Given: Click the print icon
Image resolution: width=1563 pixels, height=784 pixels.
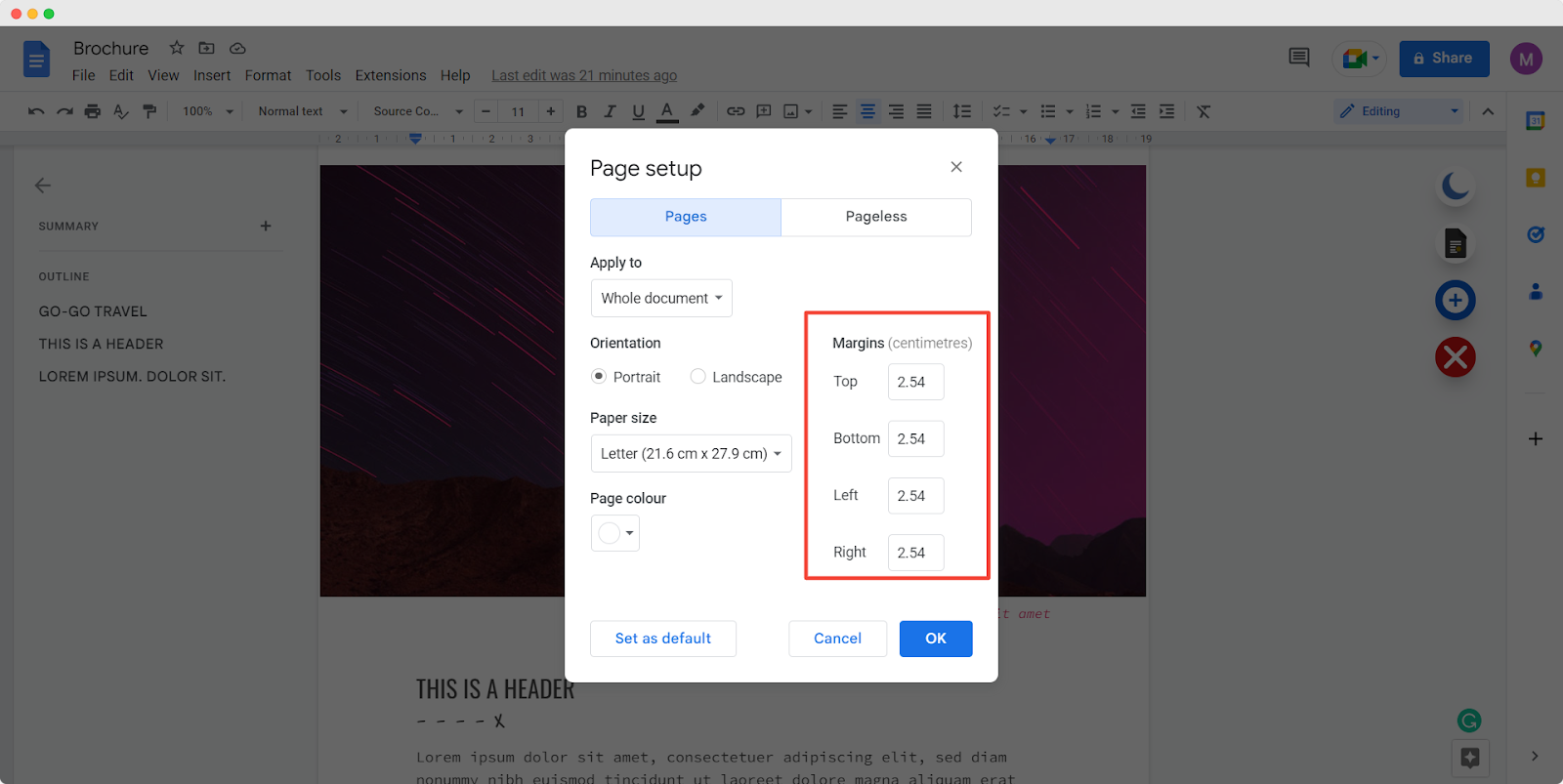Looking at the screenshot, I should 93,111.
